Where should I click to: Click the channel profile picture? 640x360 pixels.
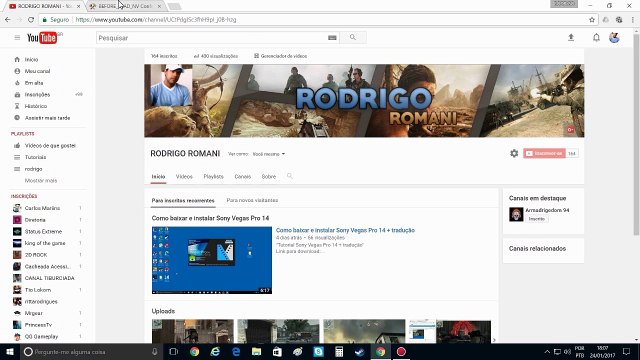pos(170,85)
